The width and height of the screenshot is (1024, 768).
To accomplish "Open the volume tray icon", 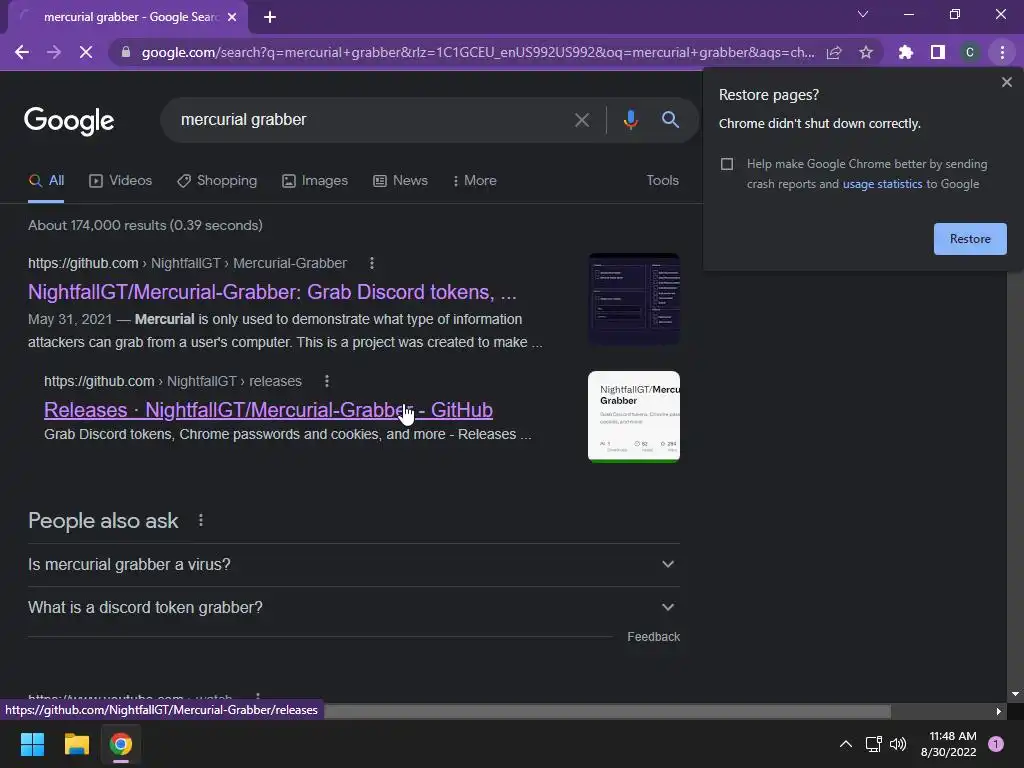I will 898,744.
